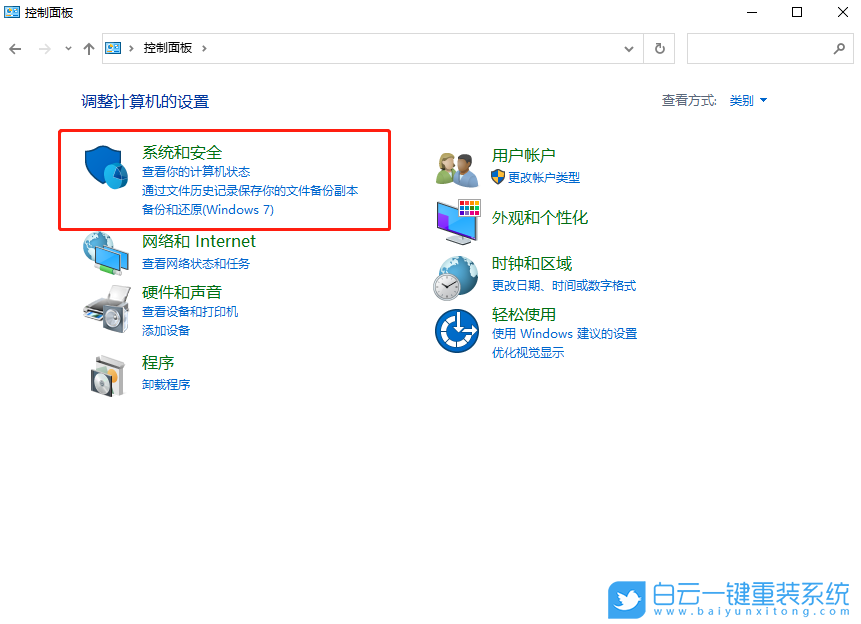The height and width of the screenshot is (624, 861).
Task: Click the 轻松使用 accessibility icon
Action: [457, 329]
